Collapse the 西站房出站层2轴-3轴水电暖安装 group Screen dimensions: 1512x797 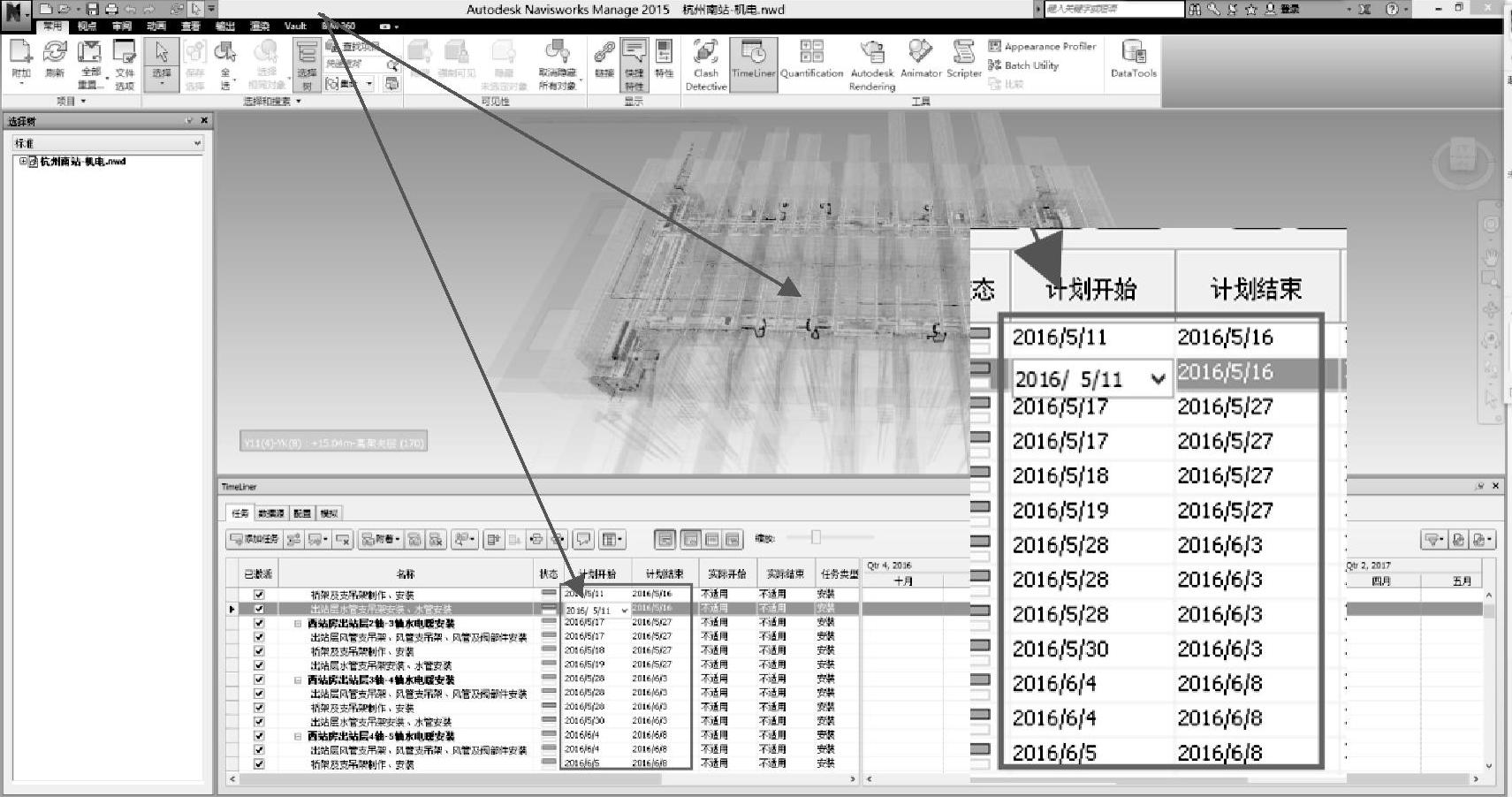point(298,623)
